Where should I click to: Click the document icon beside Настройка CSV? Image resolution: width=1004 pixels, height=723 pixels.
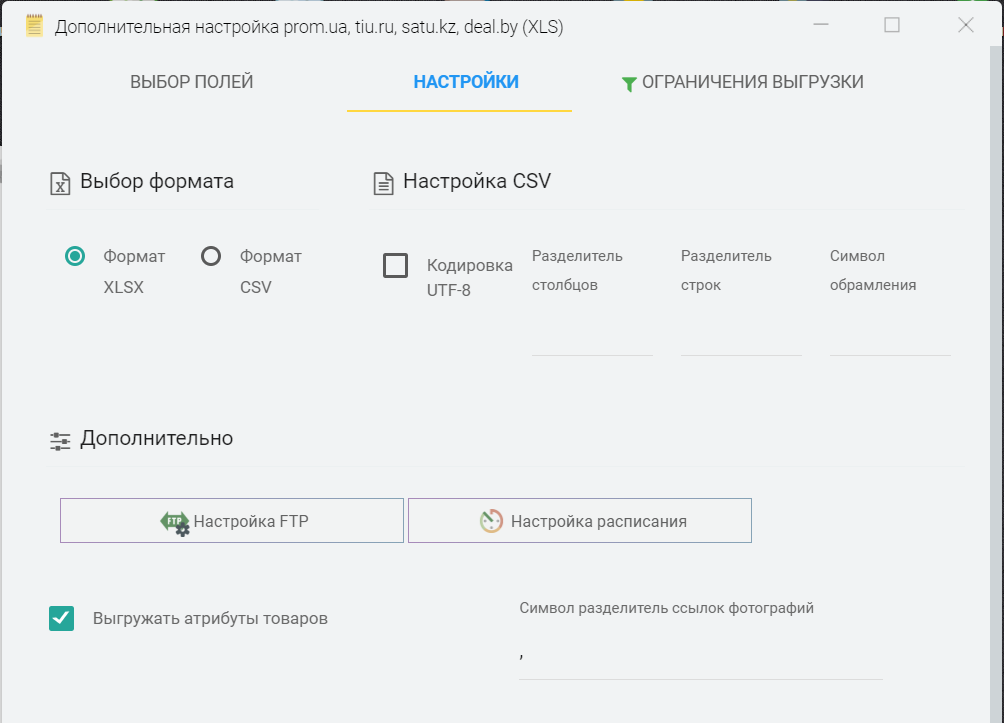383,183
